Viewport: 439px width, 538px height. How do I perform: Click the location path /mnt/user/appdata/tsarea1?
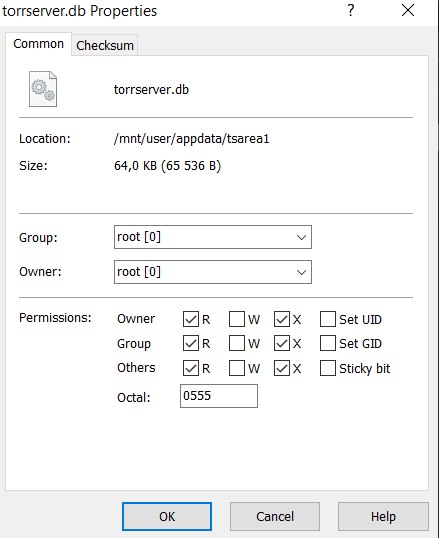tap(192, 139)
